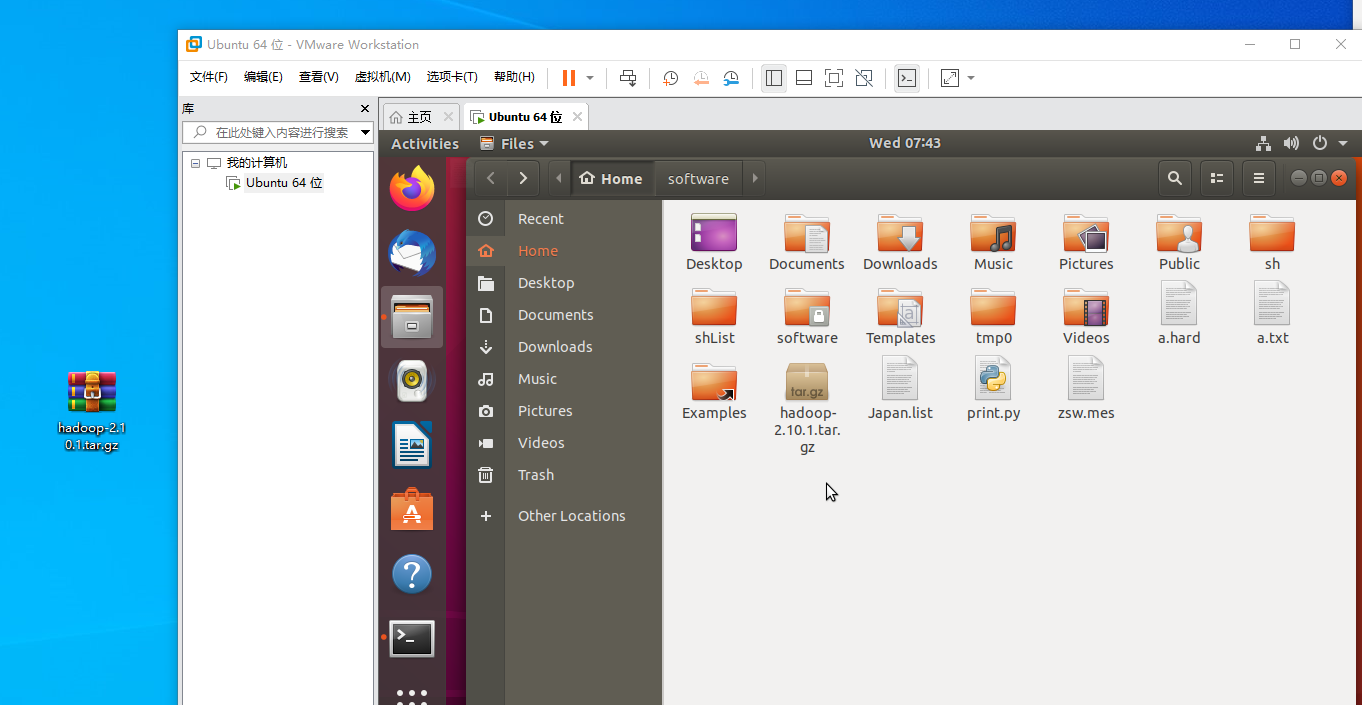Select the print.py Python file
This screenshot has height=705, width=1362.
(x=993, y=389)
